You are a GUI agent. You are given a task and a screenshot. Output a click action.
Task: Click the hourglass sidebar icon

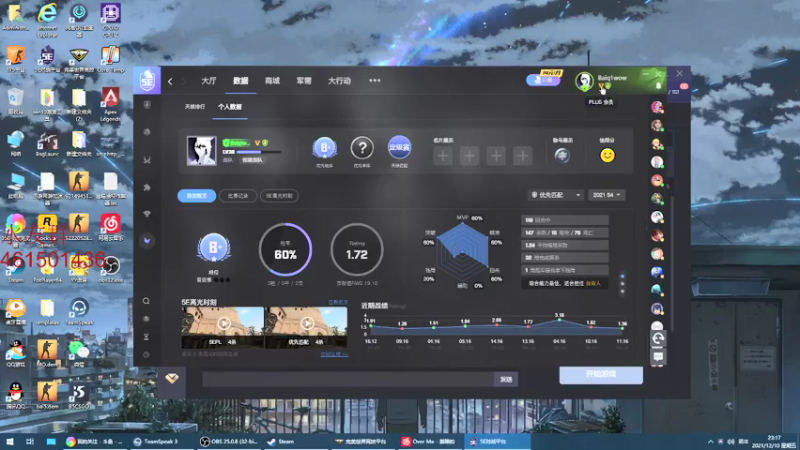tap(146, 337)
